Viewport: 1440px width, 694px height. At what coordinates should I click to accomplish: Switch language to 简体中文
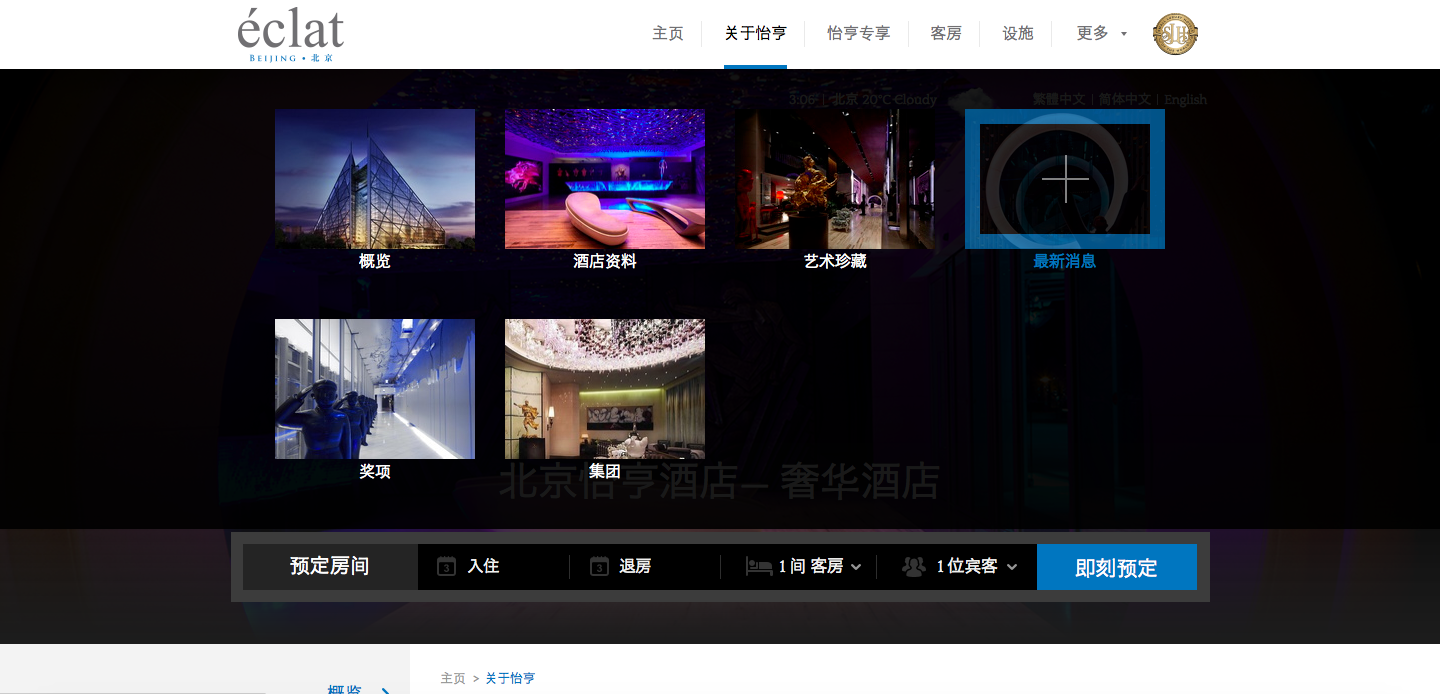pos(1126,99)
